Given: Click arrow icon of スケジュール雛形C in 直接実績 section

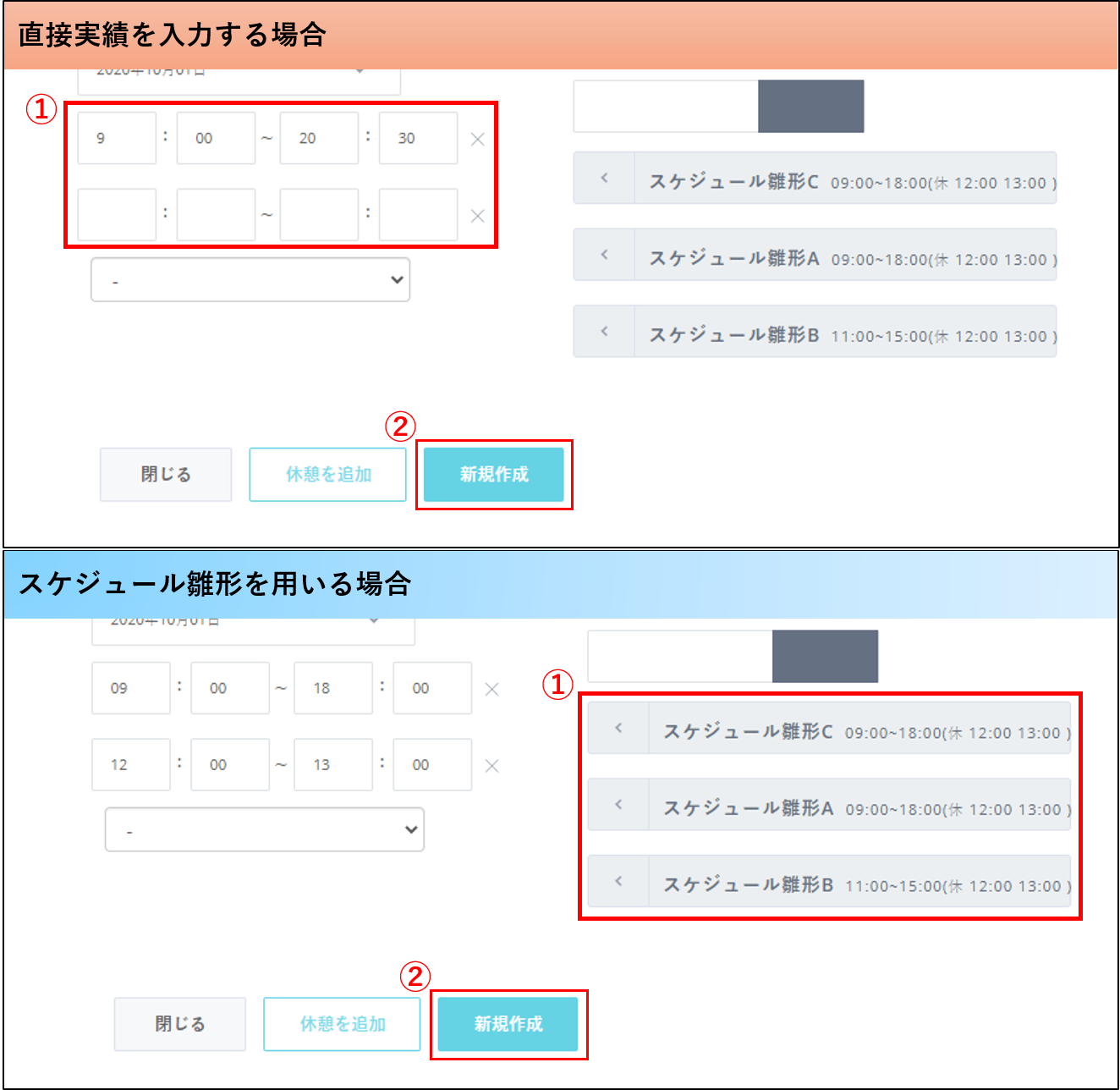Looking at the screenshot, I should pos(604,179).
